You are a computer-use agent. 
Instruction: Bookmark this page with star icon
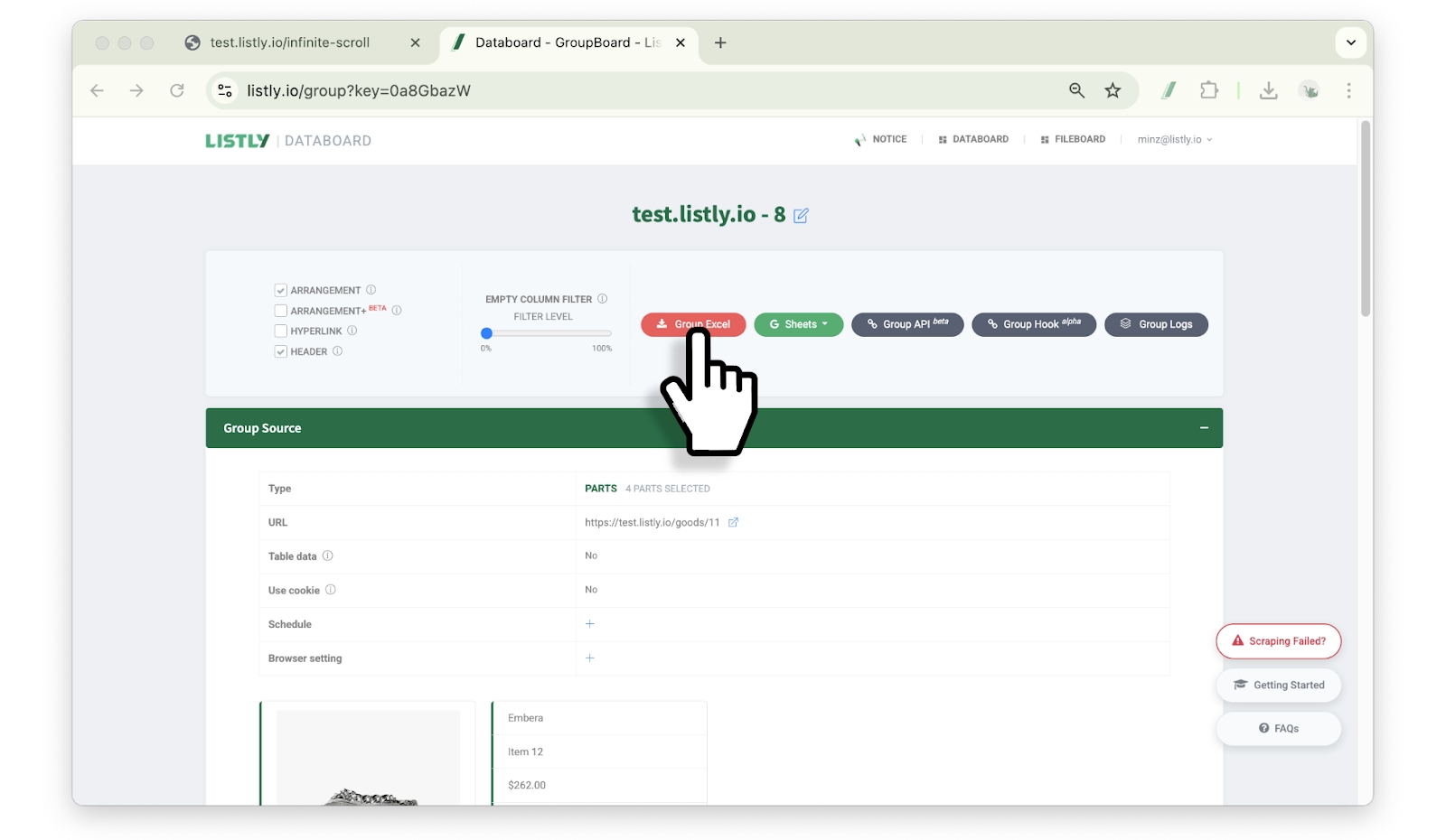pos(1113,90)
